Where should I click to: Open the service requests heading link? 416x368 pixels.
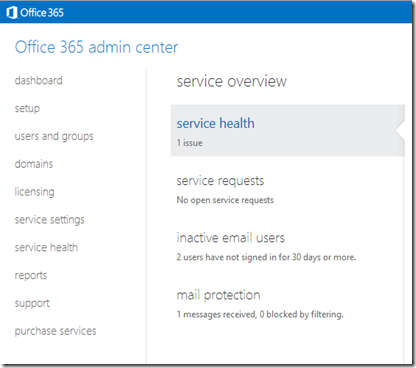point(220,181)
